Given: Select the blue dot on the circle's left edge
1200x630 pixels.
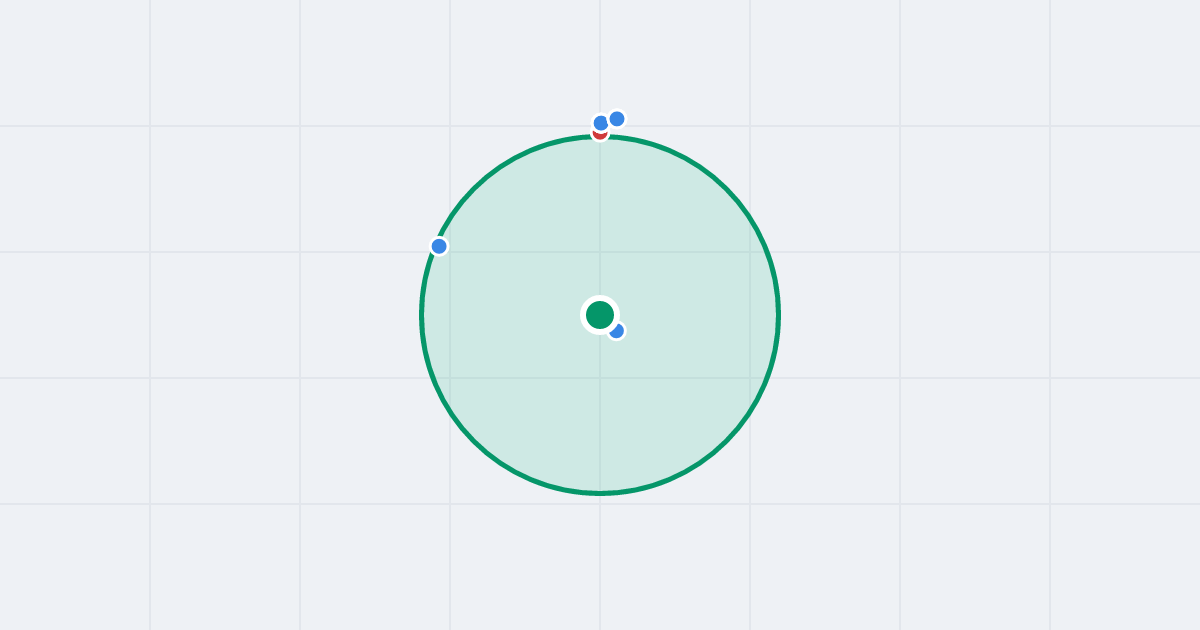Looking at the screenshot, I should coord(439,246).
